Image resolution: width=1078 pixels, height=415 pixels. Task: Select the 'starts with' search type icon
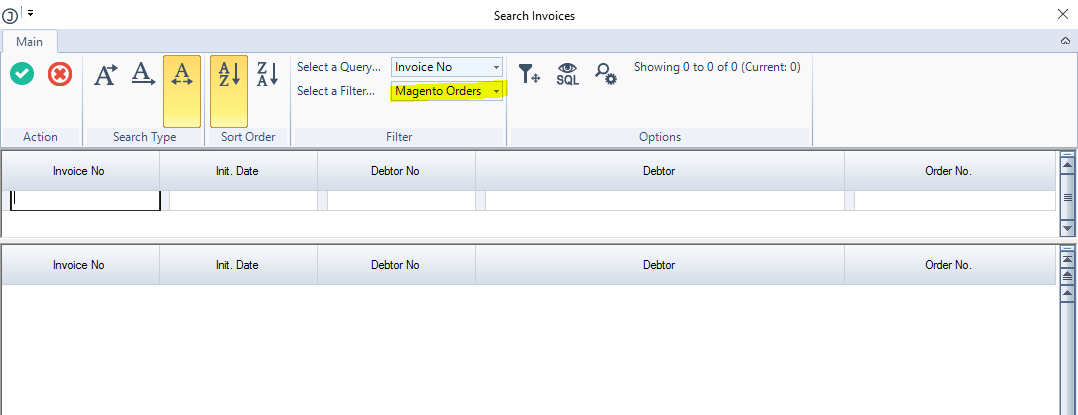pyautogui.click(x=105, y=74)
